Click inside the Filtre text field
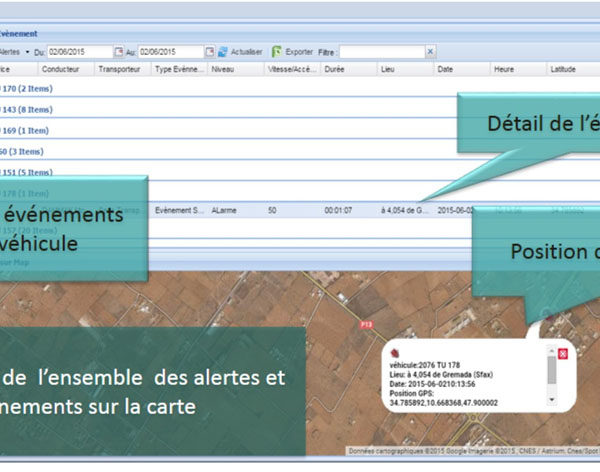Viewport: 600px width, 472px height. tap(381, 51)
